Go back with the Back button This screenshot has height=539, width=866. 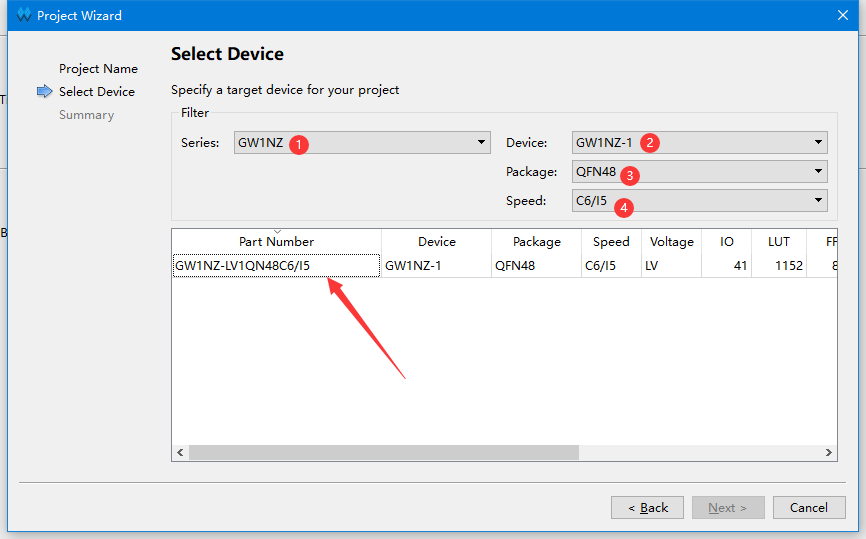[x=647, y=508]
